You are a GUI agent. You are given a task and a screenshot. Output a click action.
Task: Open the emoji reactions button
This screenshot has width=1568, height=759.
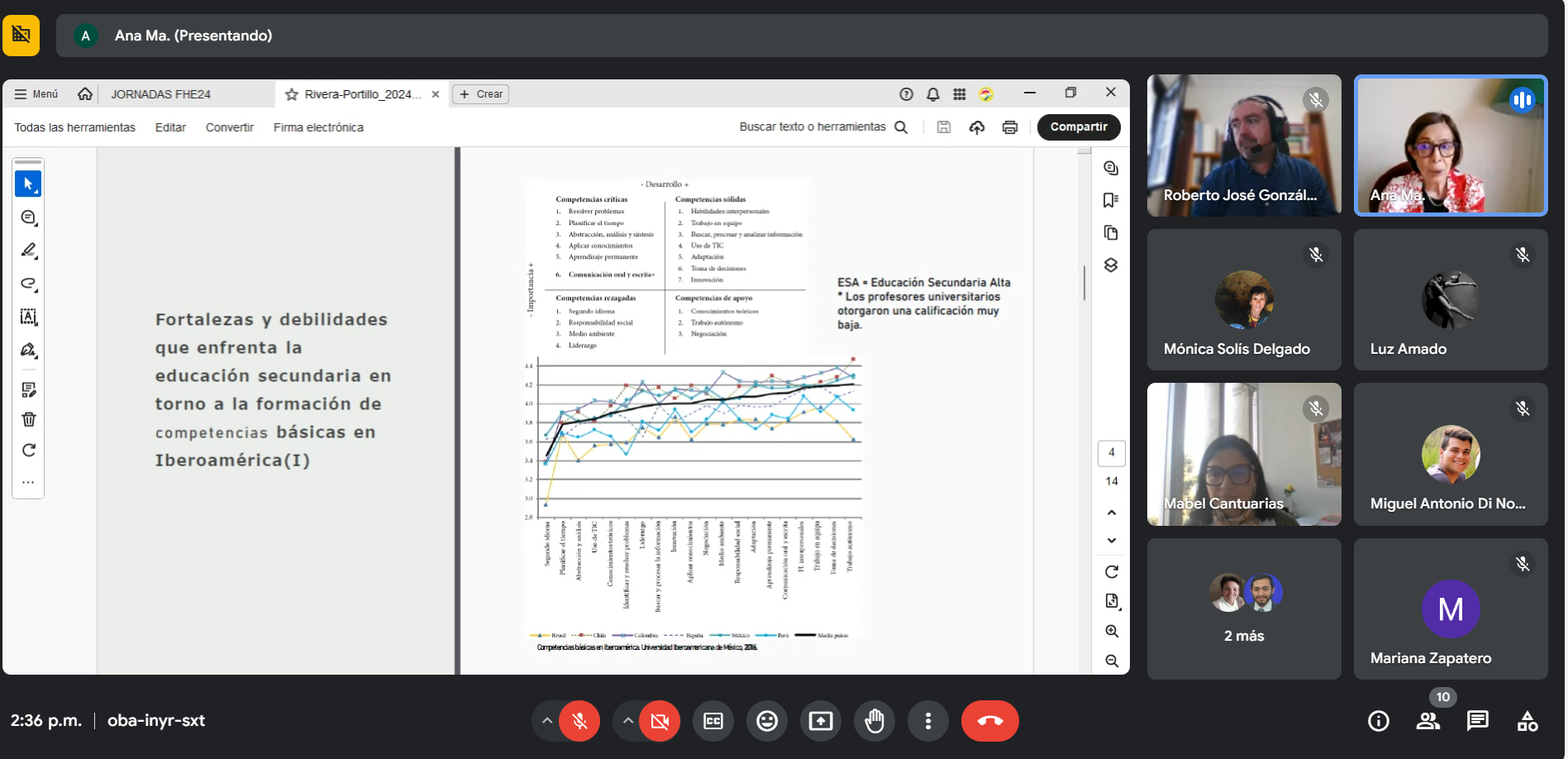click(x=766, y=721)
